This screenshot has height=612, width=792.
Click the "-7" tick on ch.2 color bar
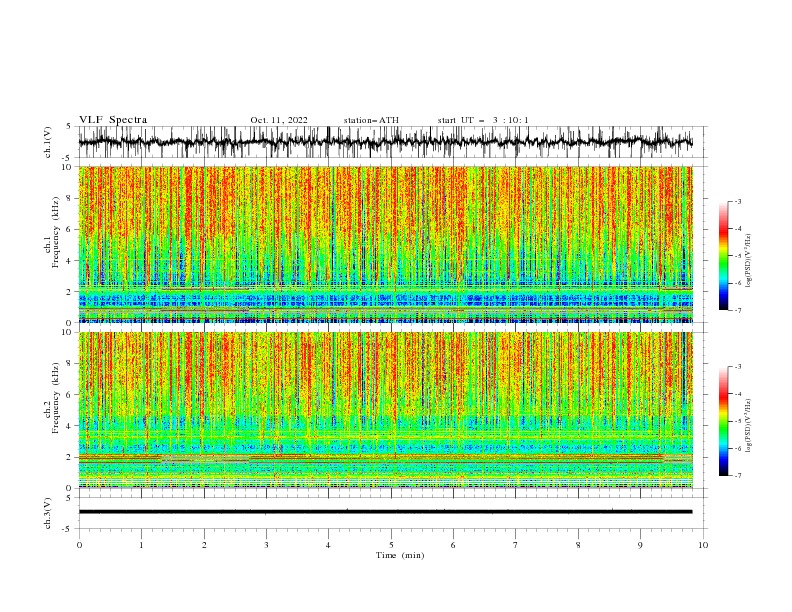738,476
